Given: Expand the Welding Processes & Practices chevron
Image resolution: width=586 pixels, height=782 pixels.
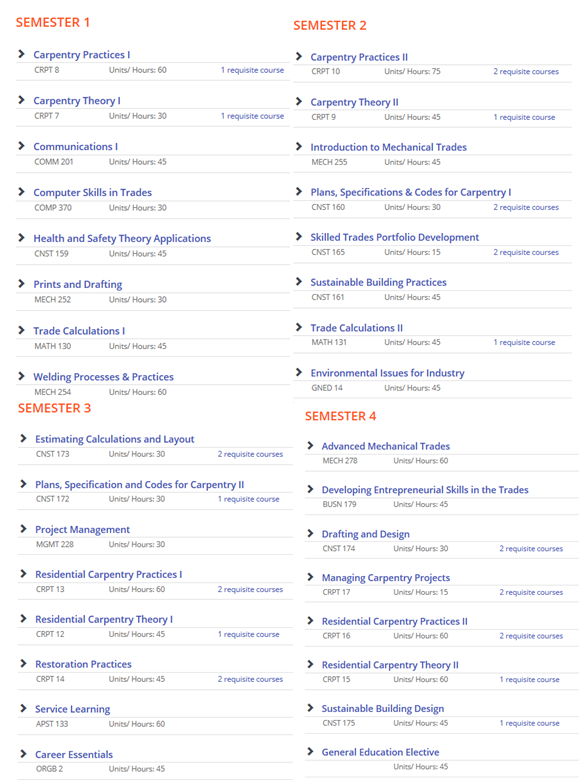Looking at the screenshot, I should coord(21,376).
